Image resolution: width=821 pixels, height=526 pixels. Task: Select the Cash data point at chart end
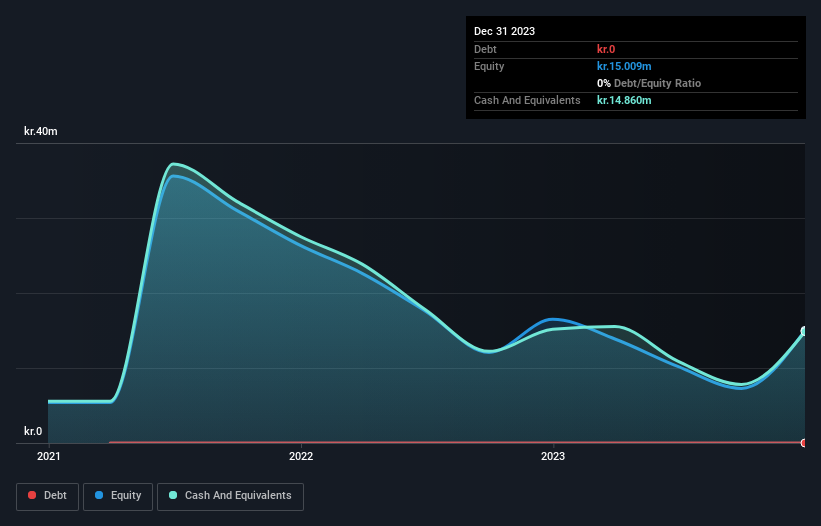[805, 331]
